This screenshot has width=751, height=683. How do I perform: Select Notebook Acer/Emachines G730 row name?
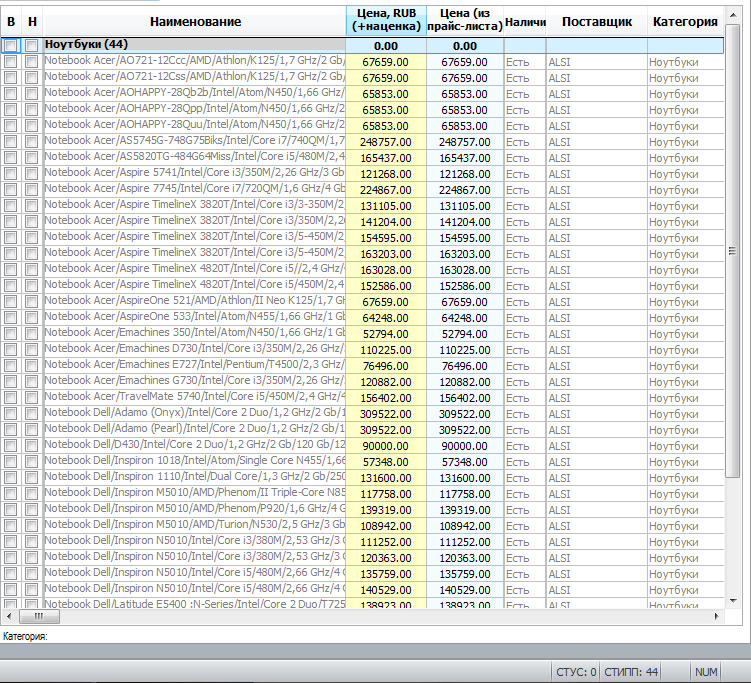[194, 381]
